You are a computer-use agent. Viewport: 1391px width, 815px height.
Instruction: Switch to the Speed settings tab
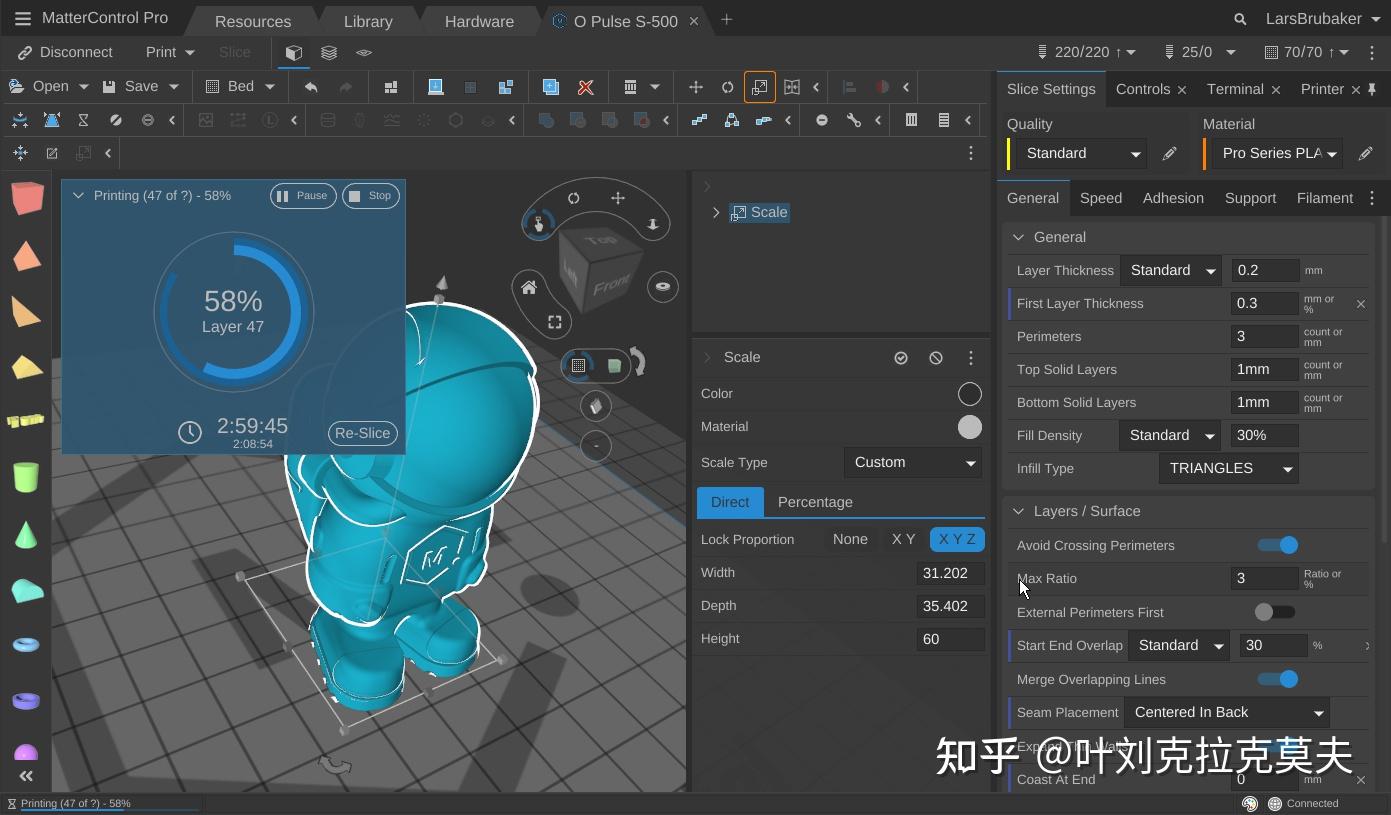tap(1100, 198)
